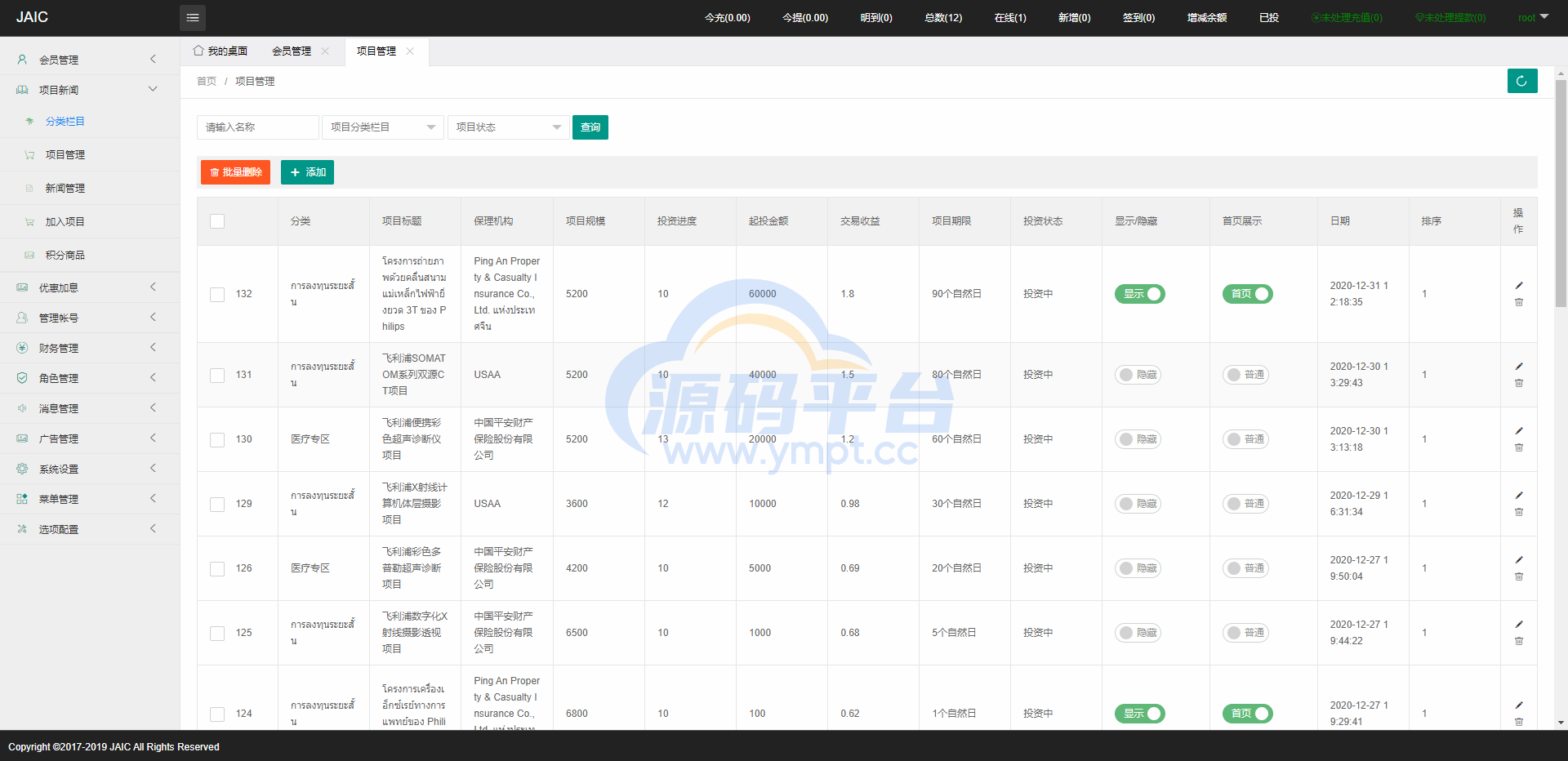1568x761 pixels.
Task: Open the root user dropdown
Action: 1534,17
